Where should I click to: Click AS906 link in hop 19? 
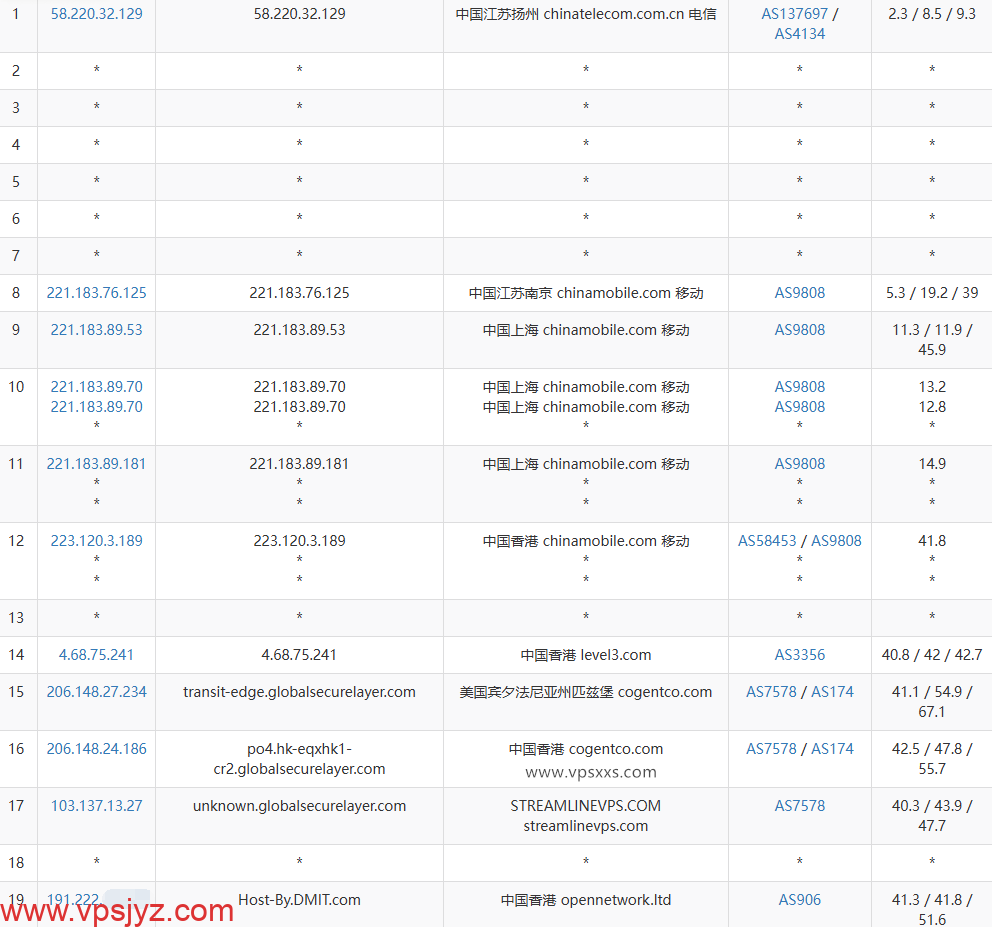[x=800, y=900]
